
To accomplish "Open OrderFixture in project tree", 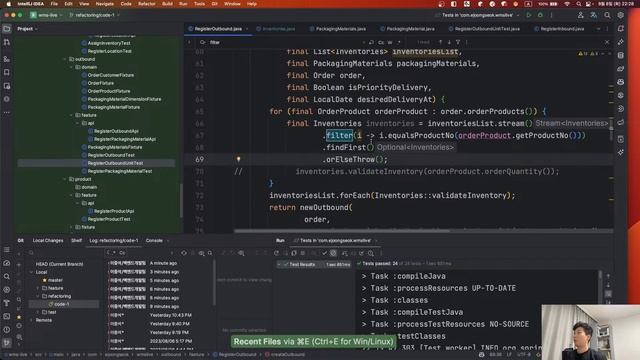I will [x=100, y=83].
